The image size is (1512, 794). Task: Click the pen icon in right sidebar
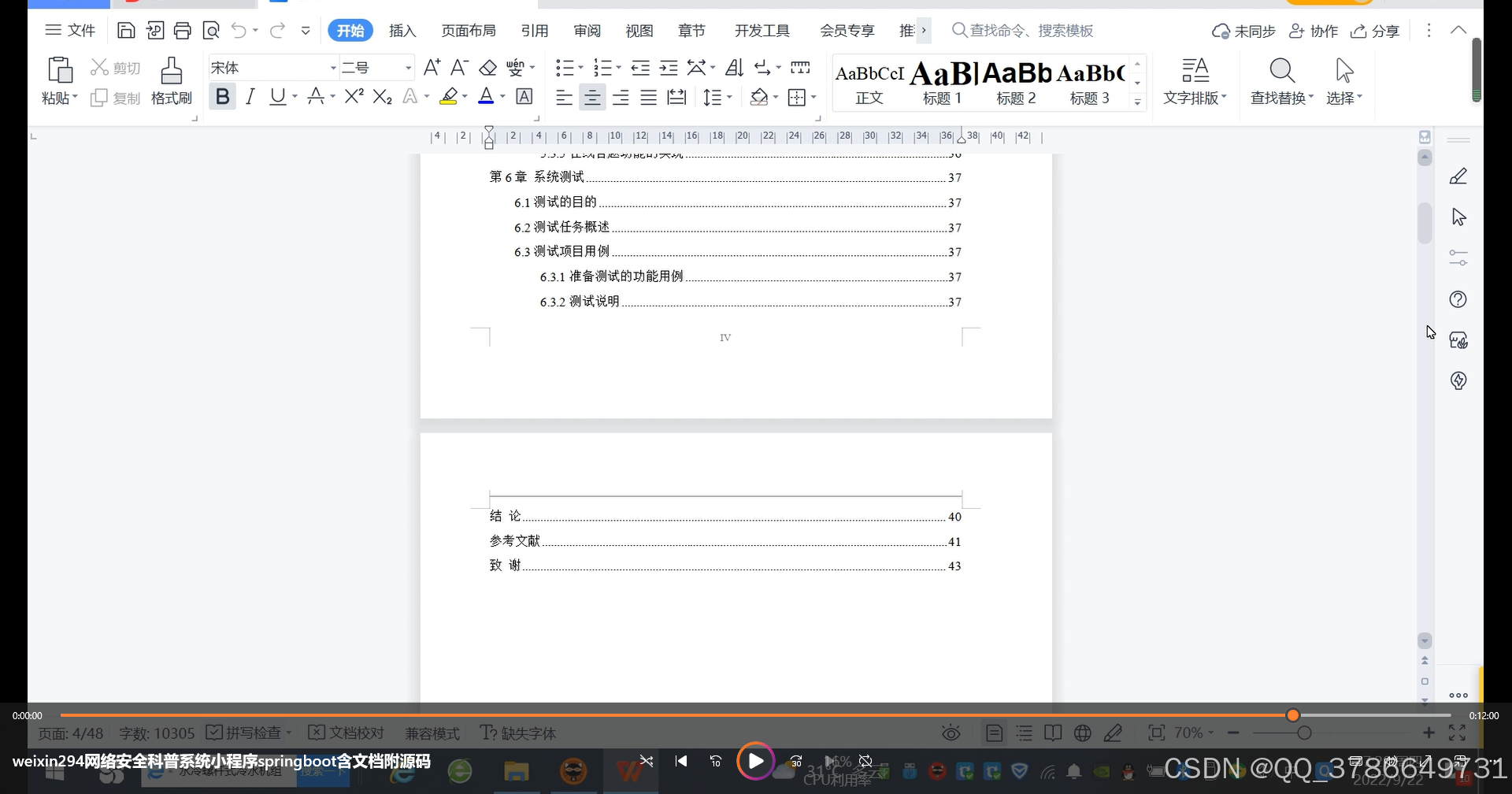click(x=1458, y=176)
